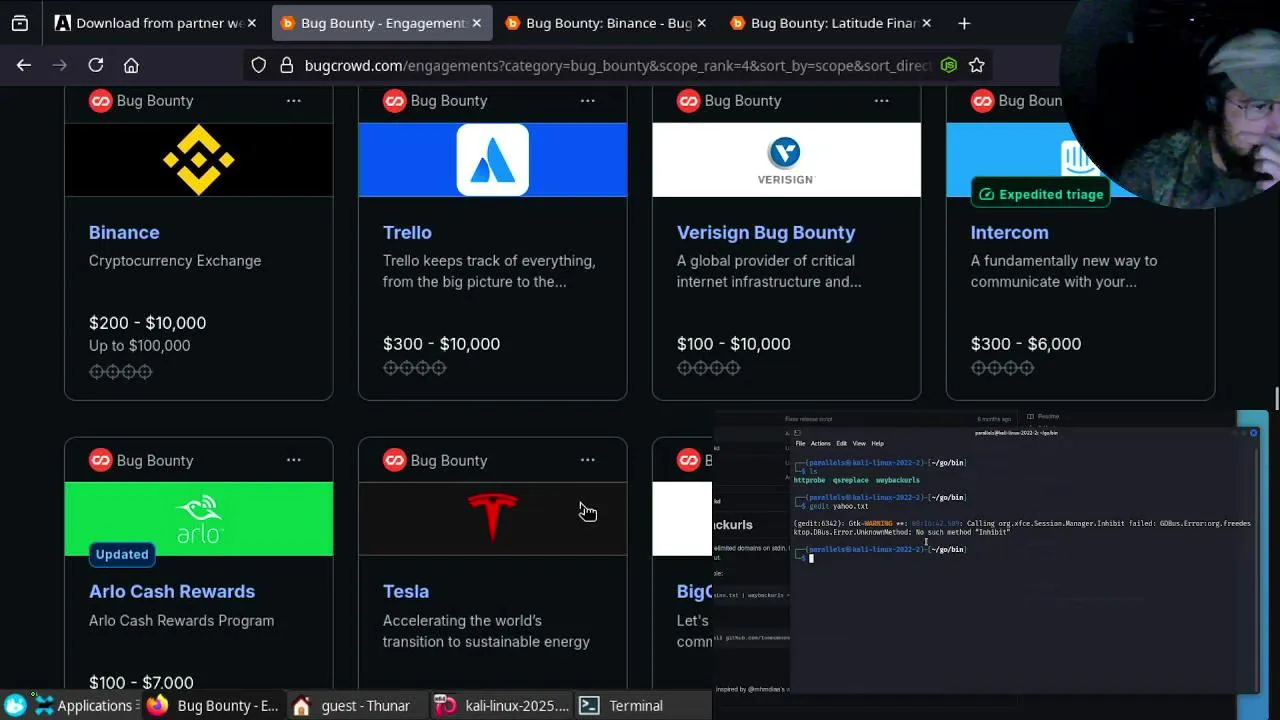Close the Bug Bounty Engagements tab
1280x720 pixels.
476,23
